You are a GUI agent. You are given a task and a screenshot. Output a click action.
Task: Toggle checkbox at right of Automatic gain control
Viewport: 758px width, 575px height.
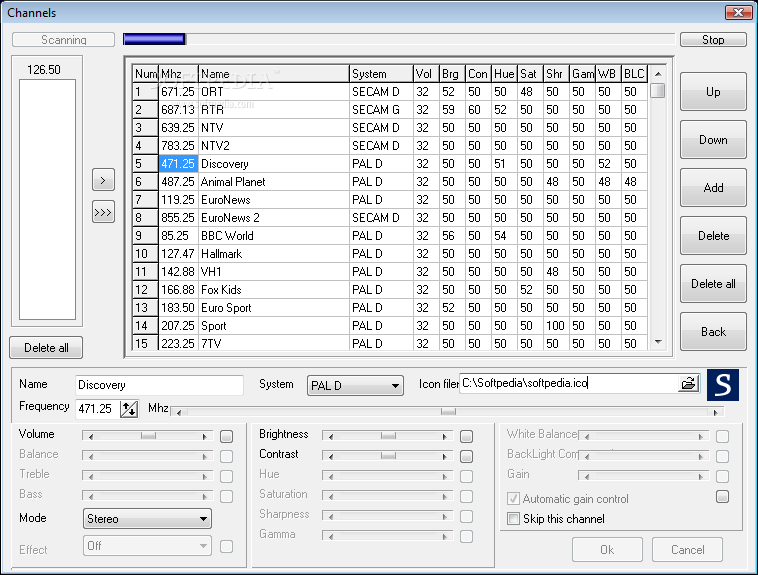tap(722, 497)
